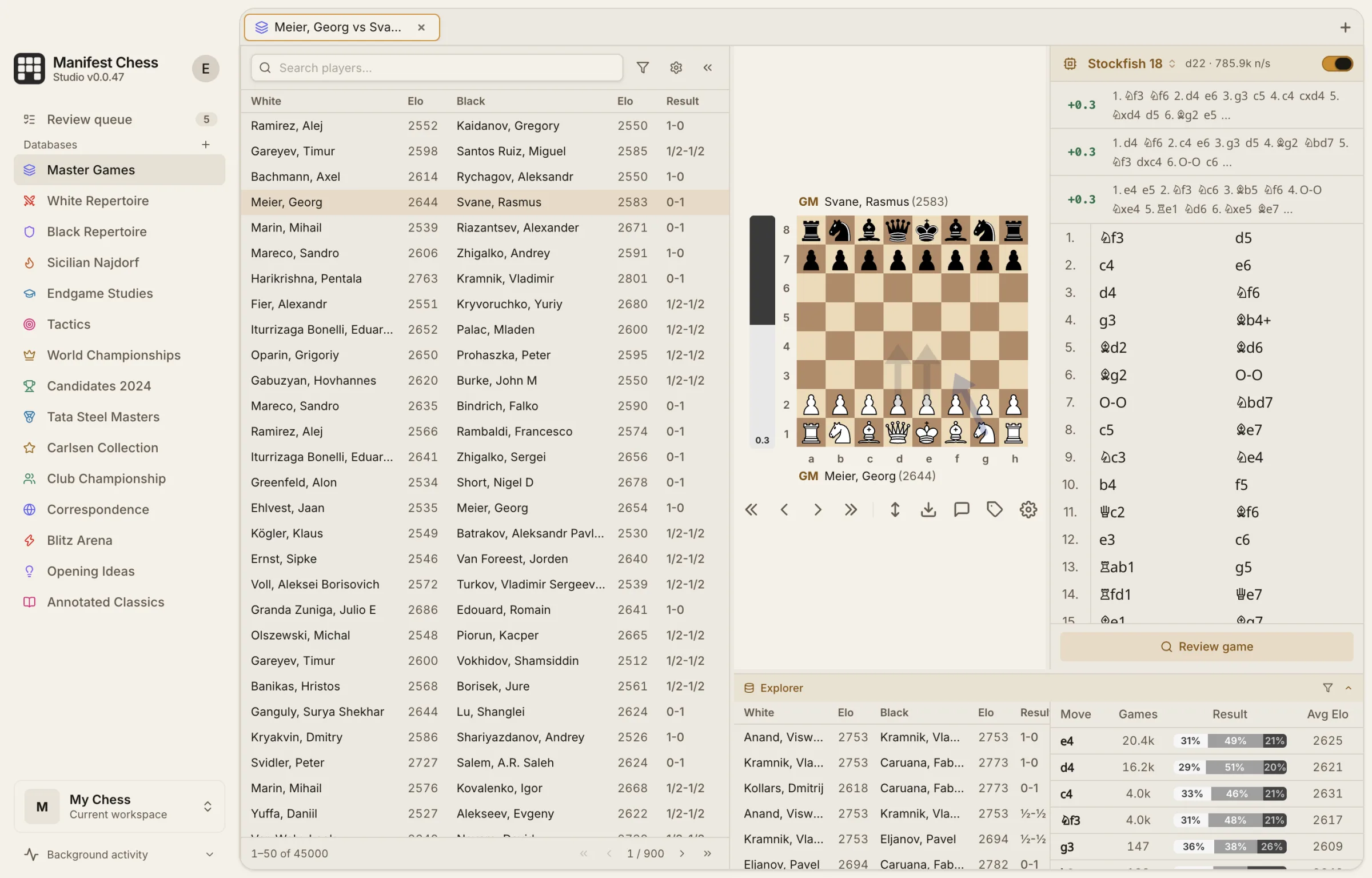This screenshot has height=878, width=1372.
Task: Open the tag editor icon
Action: (995, 509)
